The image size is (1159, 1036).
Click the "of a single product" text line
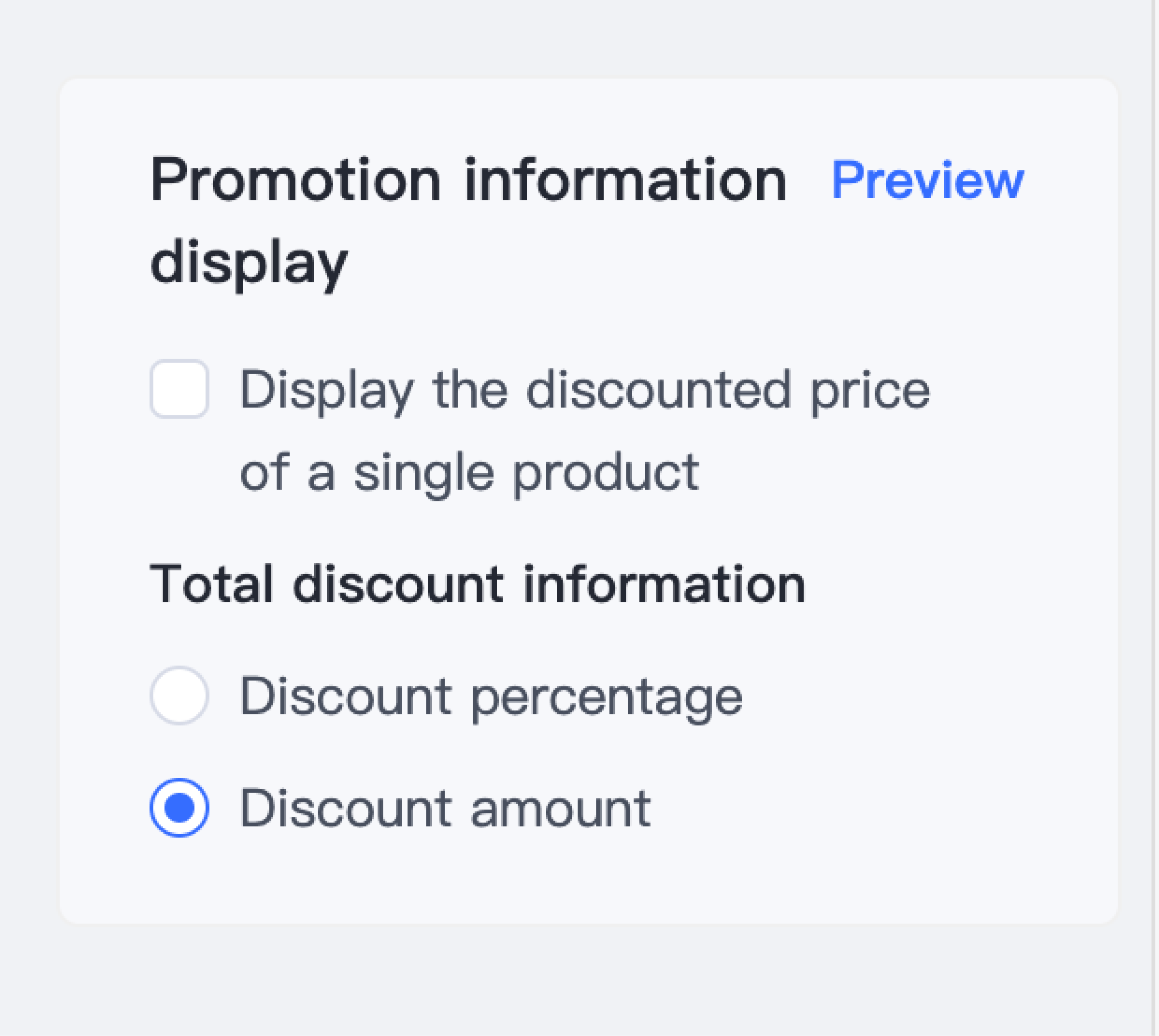click(470, 472)
